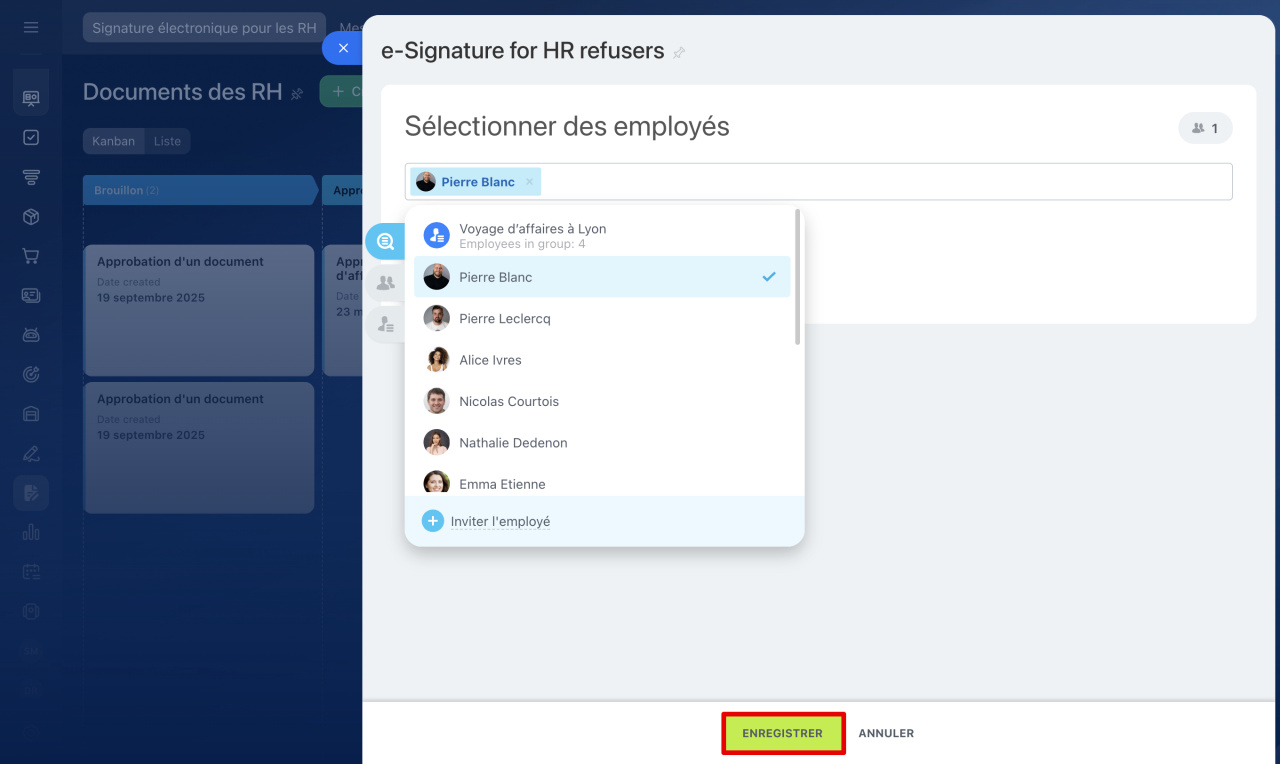Click the pin icon beside e-Signature title
1280x764 pixels.
point(679,53)
